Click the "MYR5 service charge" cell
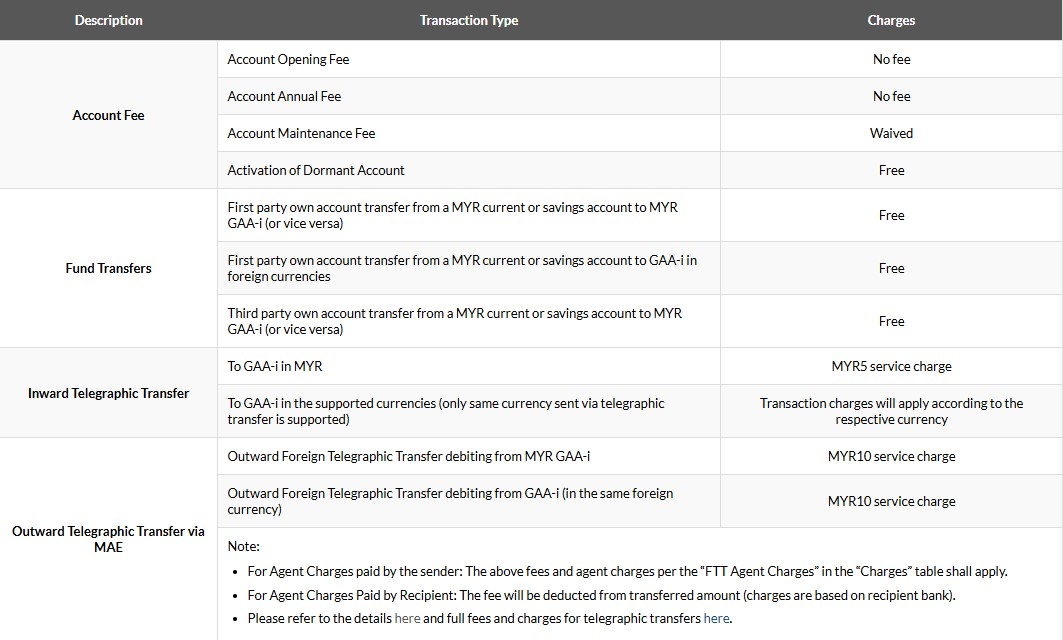The width and height of the screenshot is (1063, 640). [891, 366]
